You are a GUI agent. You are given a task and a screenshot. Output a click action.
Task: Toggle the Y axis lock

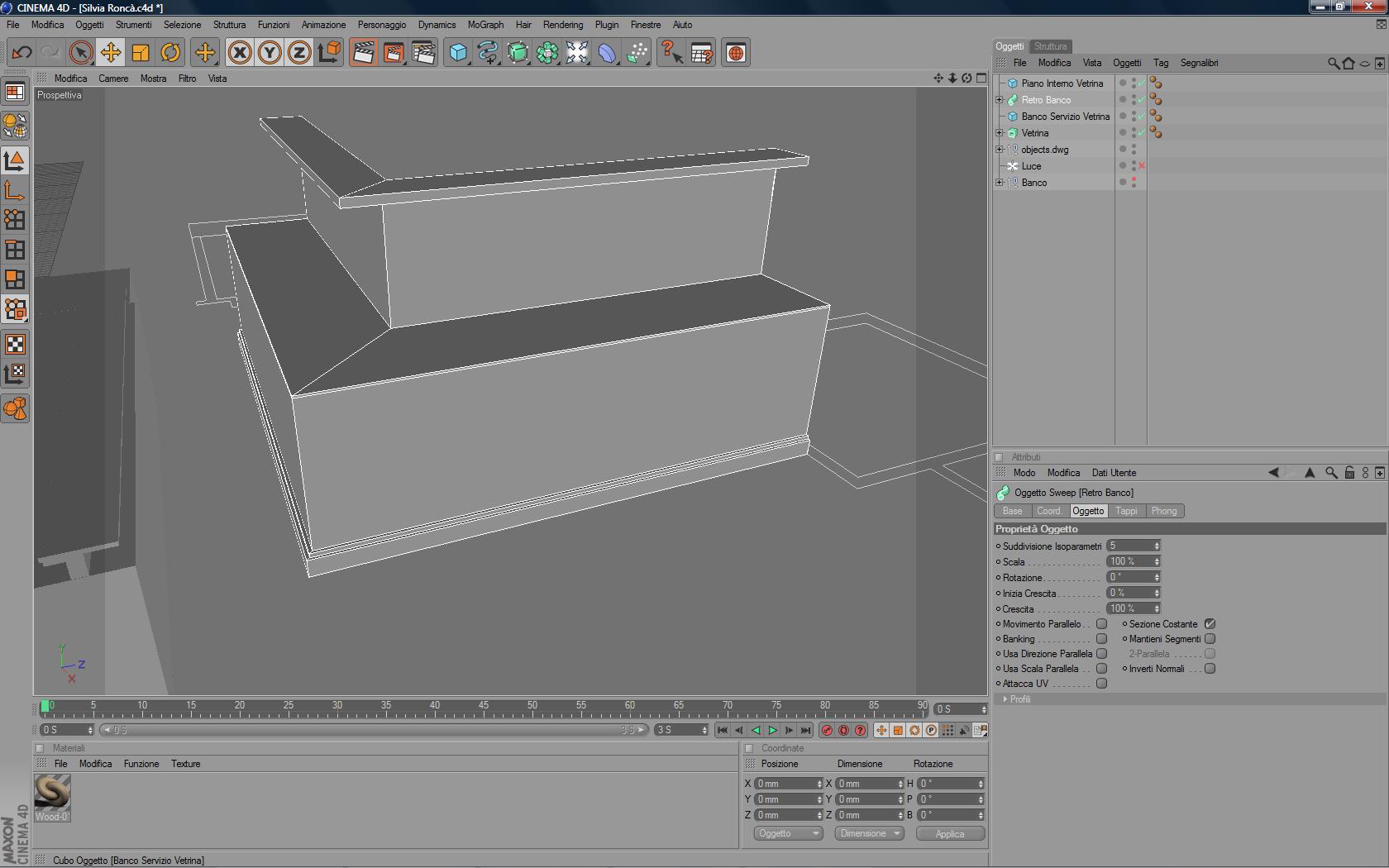point(270,53)
